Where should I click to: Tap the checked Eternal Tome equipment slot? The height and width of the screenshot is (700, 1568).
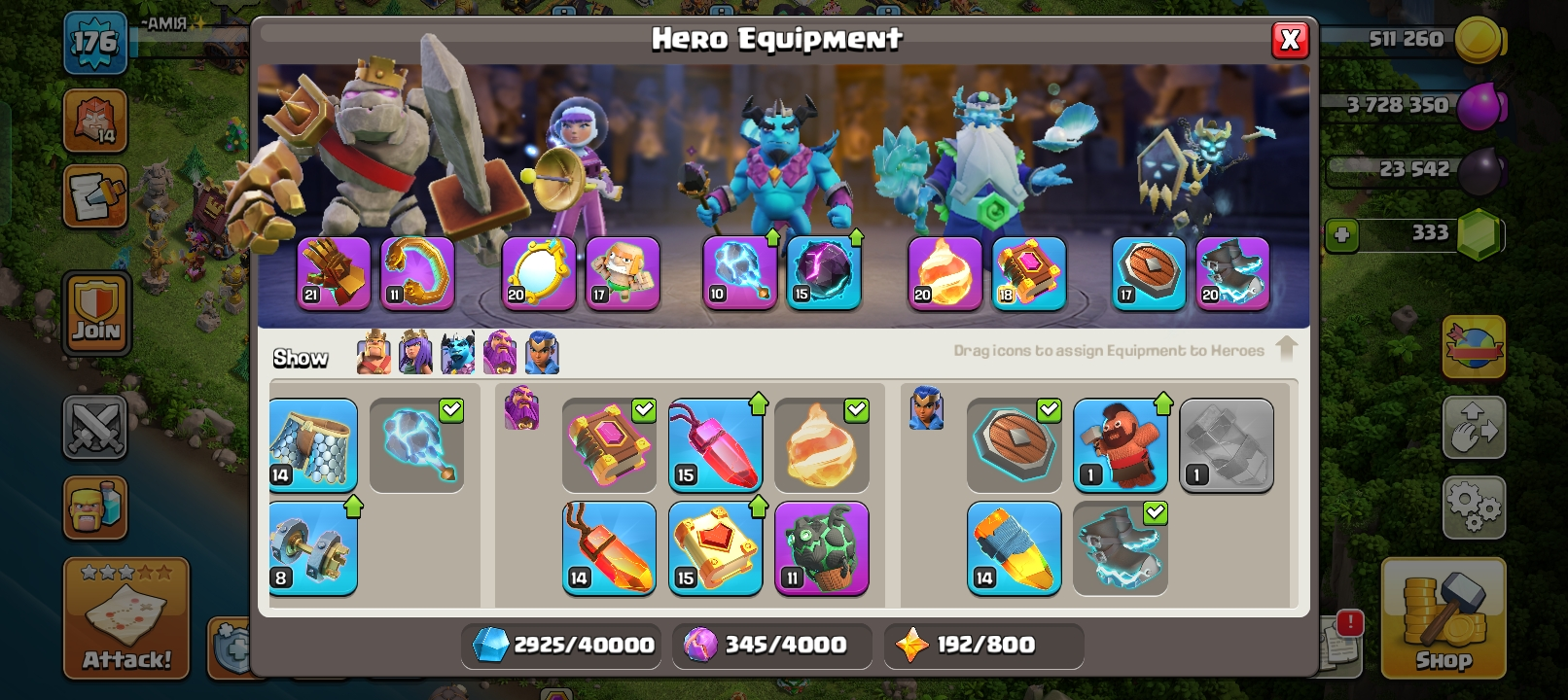coord(609,445)
